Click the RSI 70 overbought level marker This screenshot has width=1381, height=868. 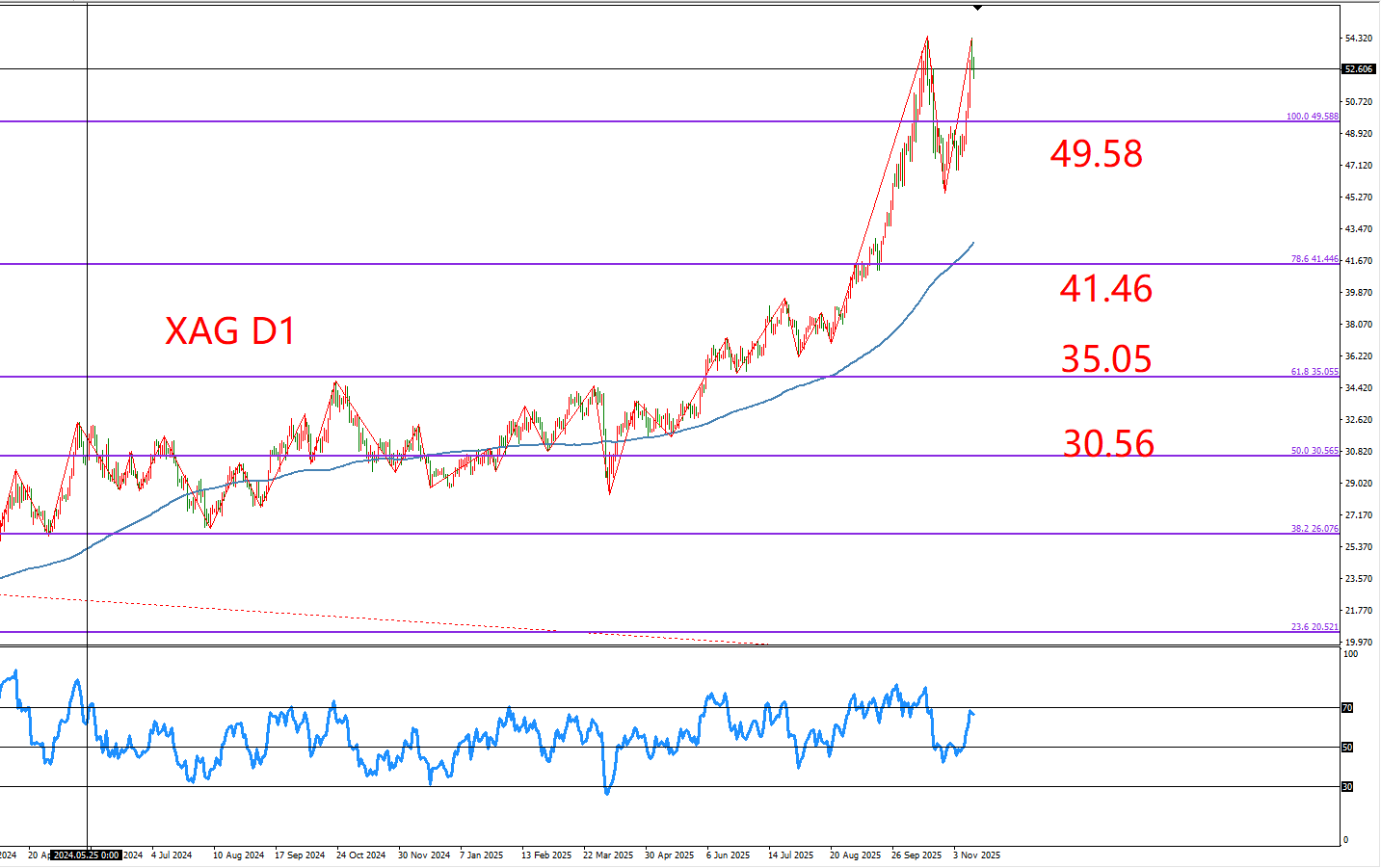pos(1347,708)
